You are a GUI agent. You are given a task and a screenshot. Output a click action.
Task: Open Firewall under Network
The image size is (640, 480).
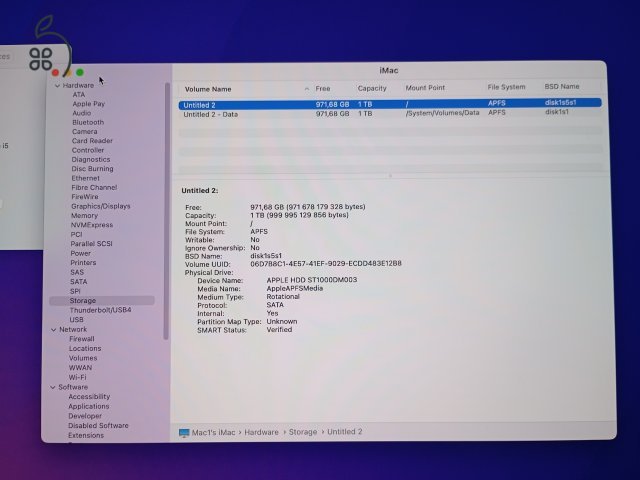coord(82,339)
